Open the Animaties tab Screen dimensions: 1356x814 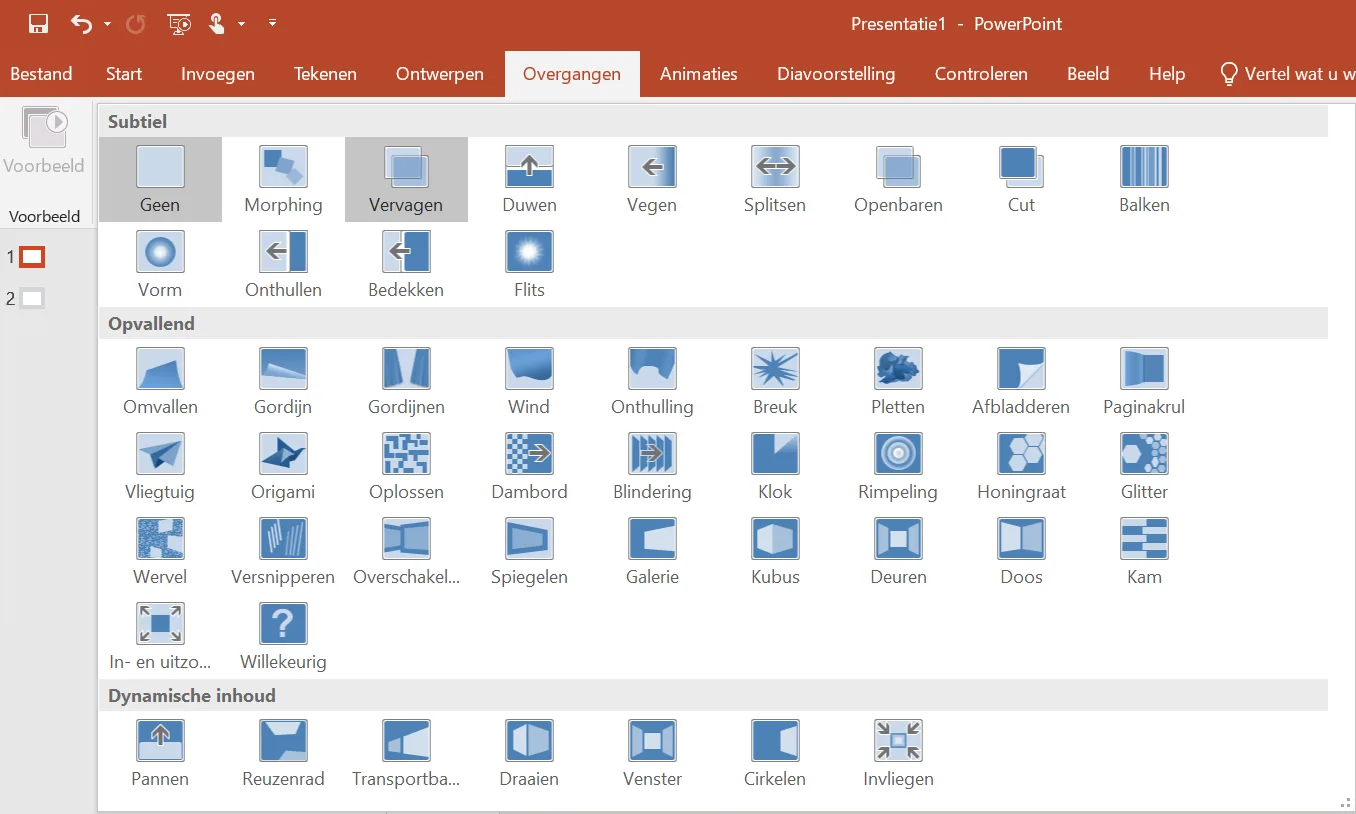pyautogui.click(x=699, y=74)
